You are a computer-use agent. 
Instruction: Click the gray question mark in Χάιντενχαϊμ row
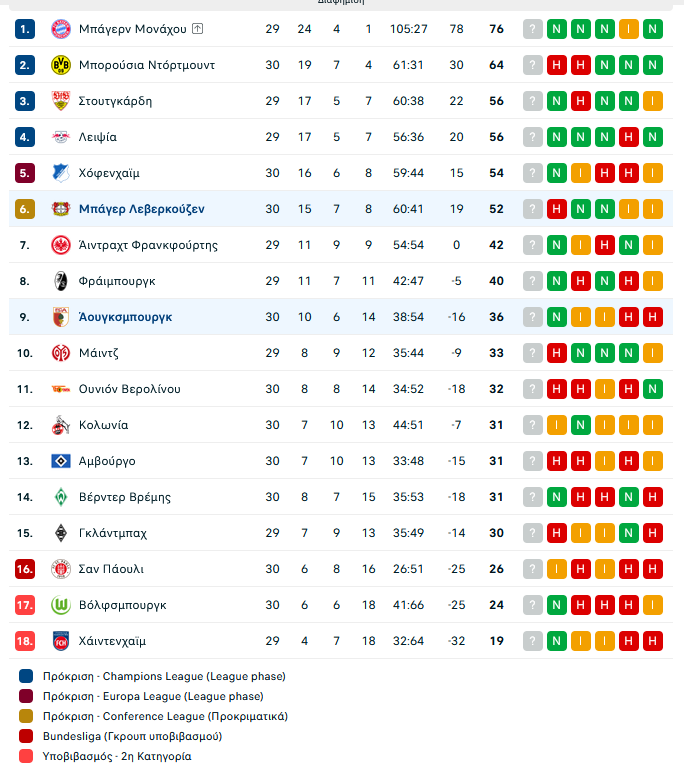pos(532,641)
